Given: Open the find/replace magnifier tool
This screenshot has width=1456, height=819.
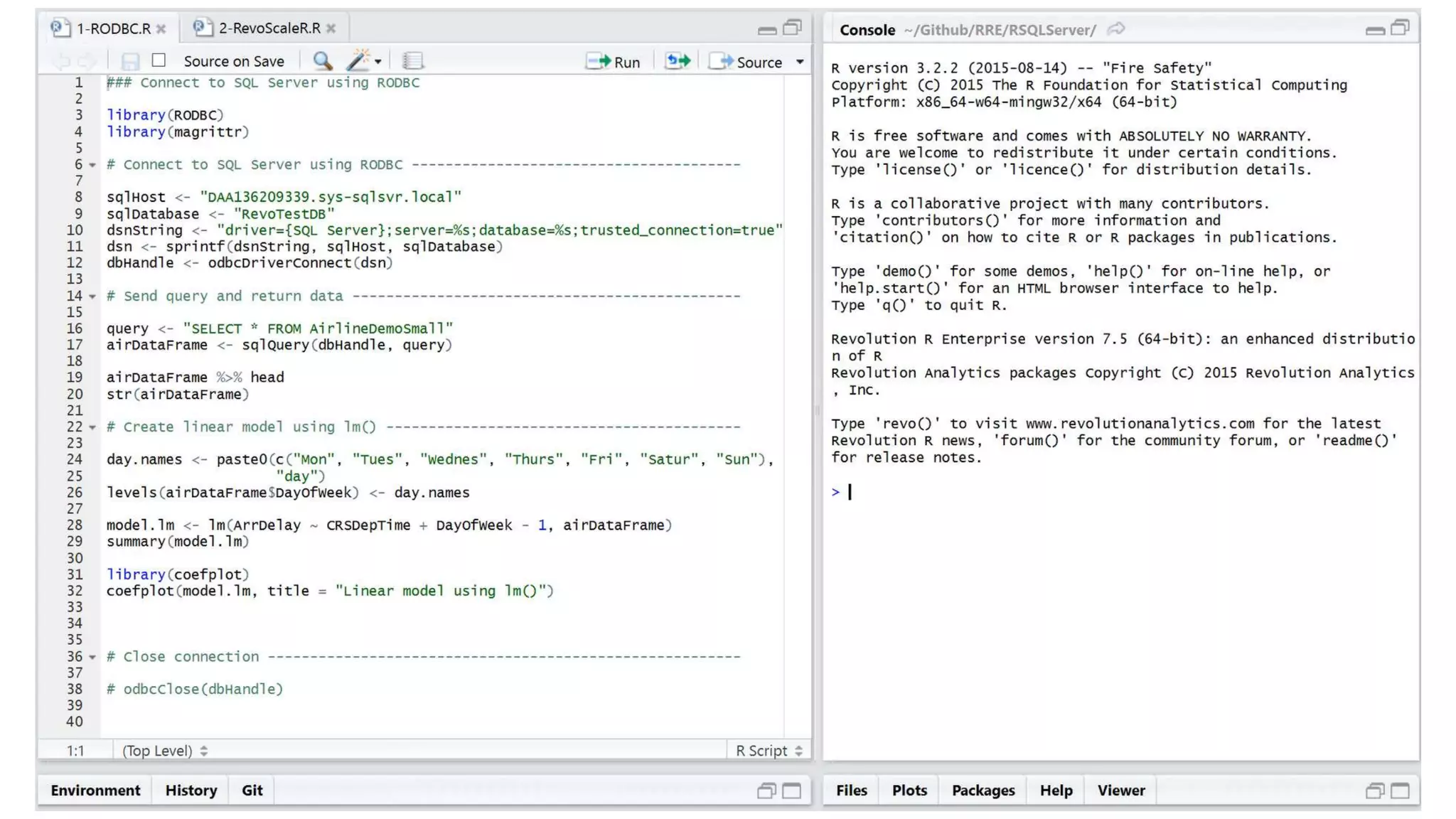Looking at the screenshot, I should [322, 61].
